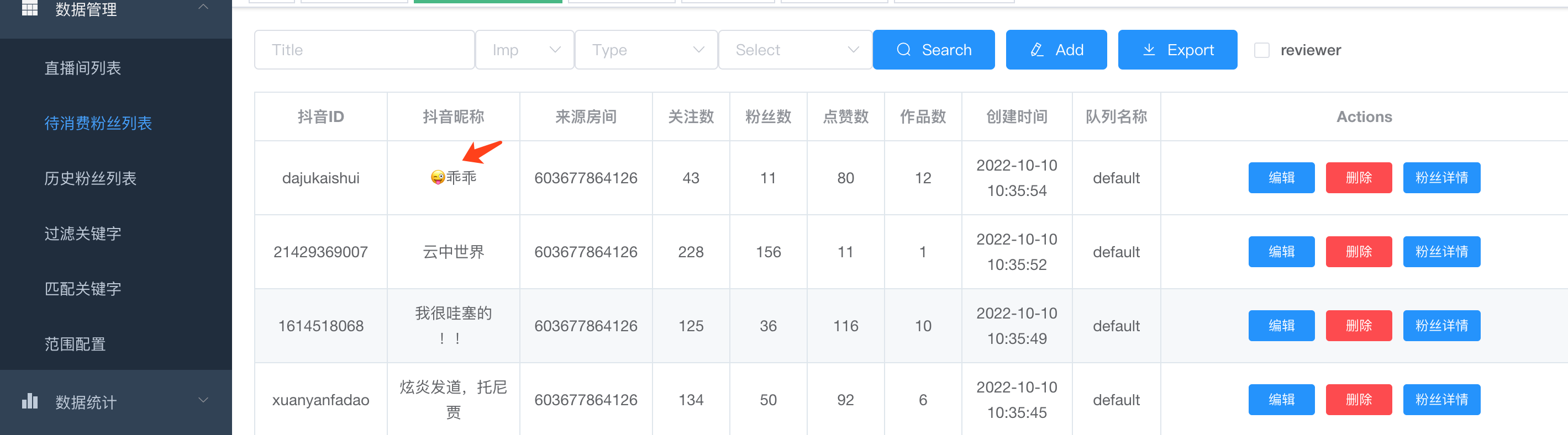Click the 云中世界 nickname cell
The height and width of the screenshot is (435, 1568).
(454, 252)
